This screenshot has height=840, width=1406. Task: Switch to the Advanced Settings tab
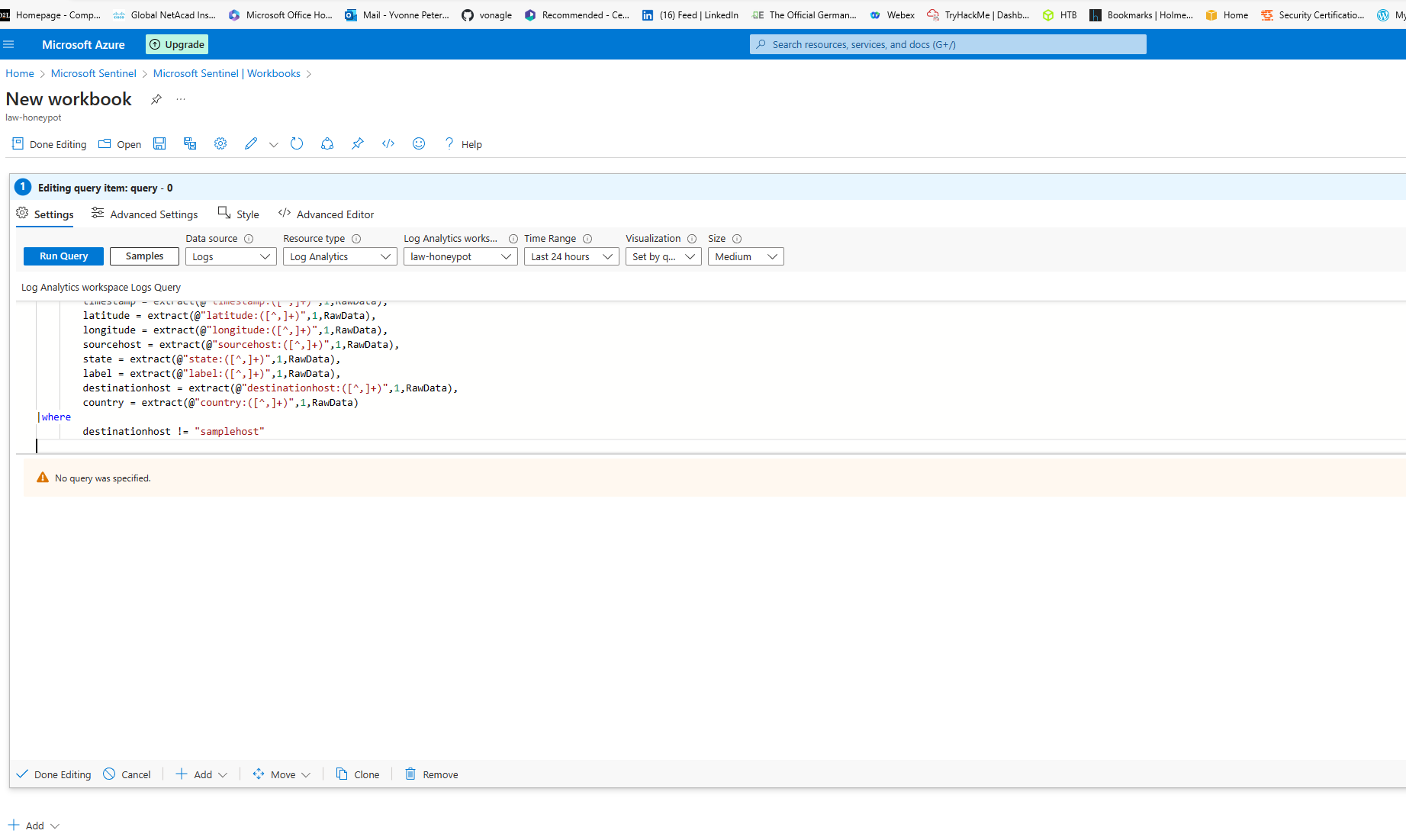click(144, 214)
